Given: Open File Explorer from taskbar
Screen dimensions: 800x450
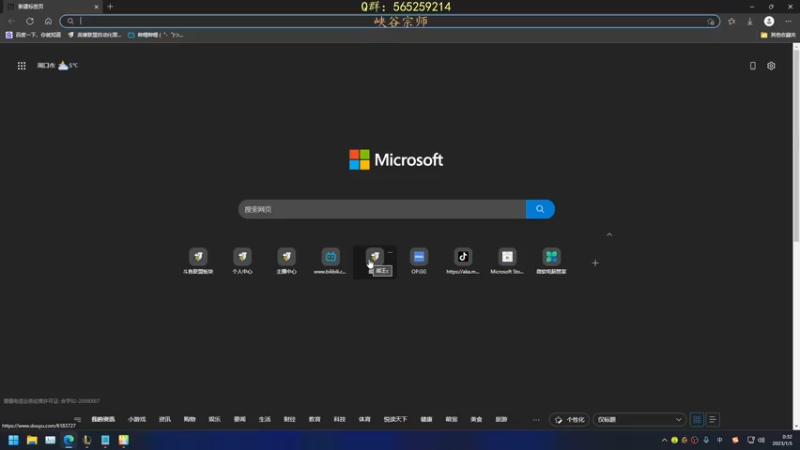Looking at the screenshot, I should pos(32,440).
